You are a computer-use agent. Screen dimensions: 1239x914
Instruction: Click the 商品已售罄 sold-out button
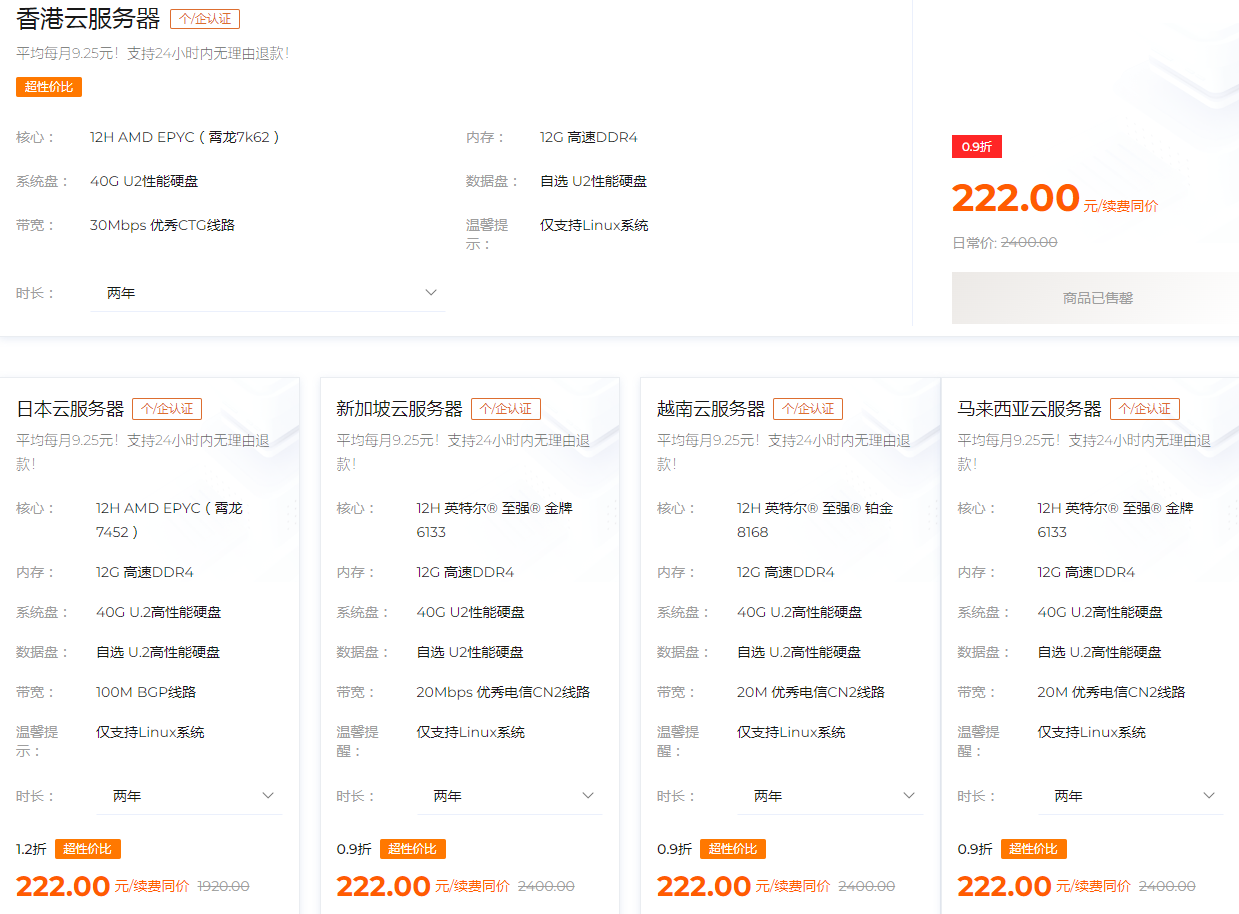1093,298
